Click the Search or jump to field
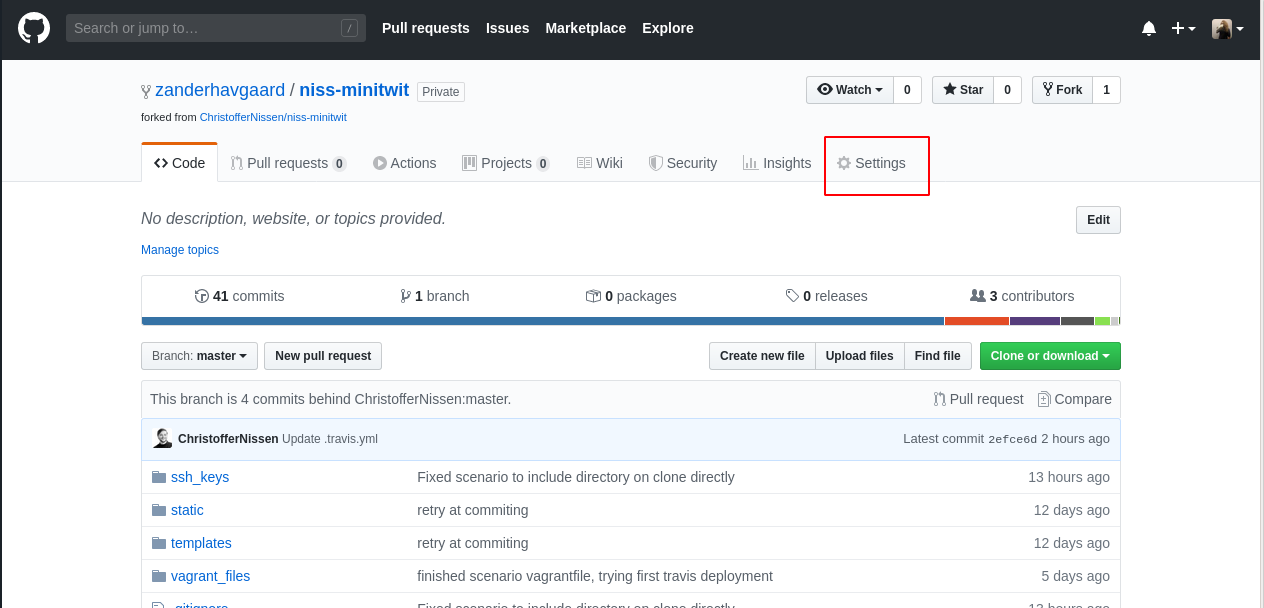Screen dimensions: 1264x608 [214, 28]
